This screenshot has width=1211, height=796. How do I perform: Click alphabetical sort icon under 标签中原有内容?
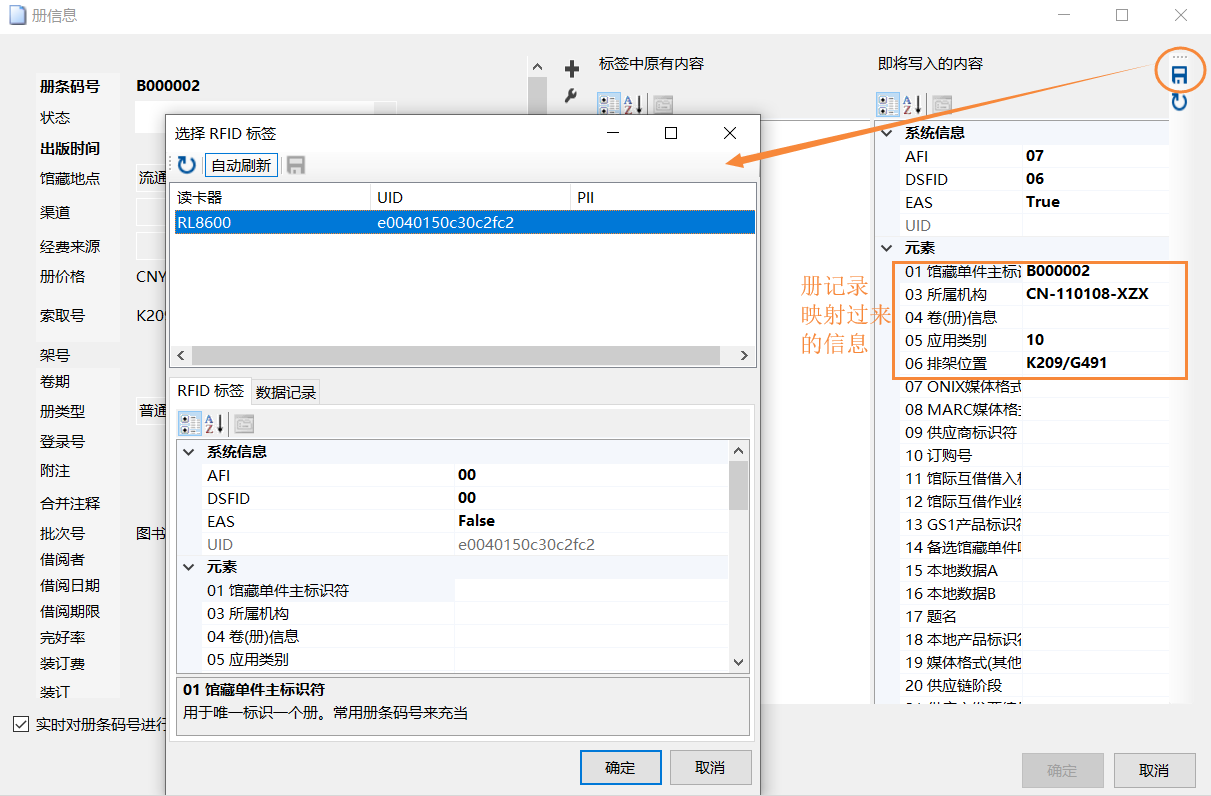634,104
